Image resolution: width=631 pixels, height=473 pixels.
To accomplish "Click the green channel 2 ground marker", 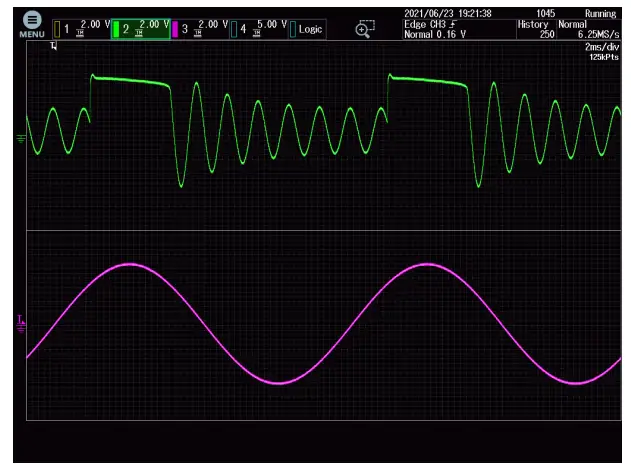I will (x=21, y=139).
